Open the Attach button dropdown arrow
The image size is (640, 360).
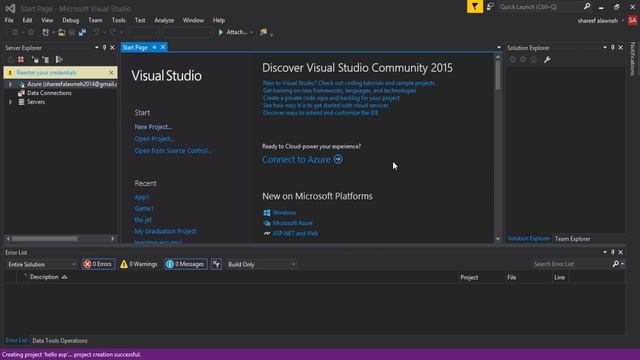(251, 32)
